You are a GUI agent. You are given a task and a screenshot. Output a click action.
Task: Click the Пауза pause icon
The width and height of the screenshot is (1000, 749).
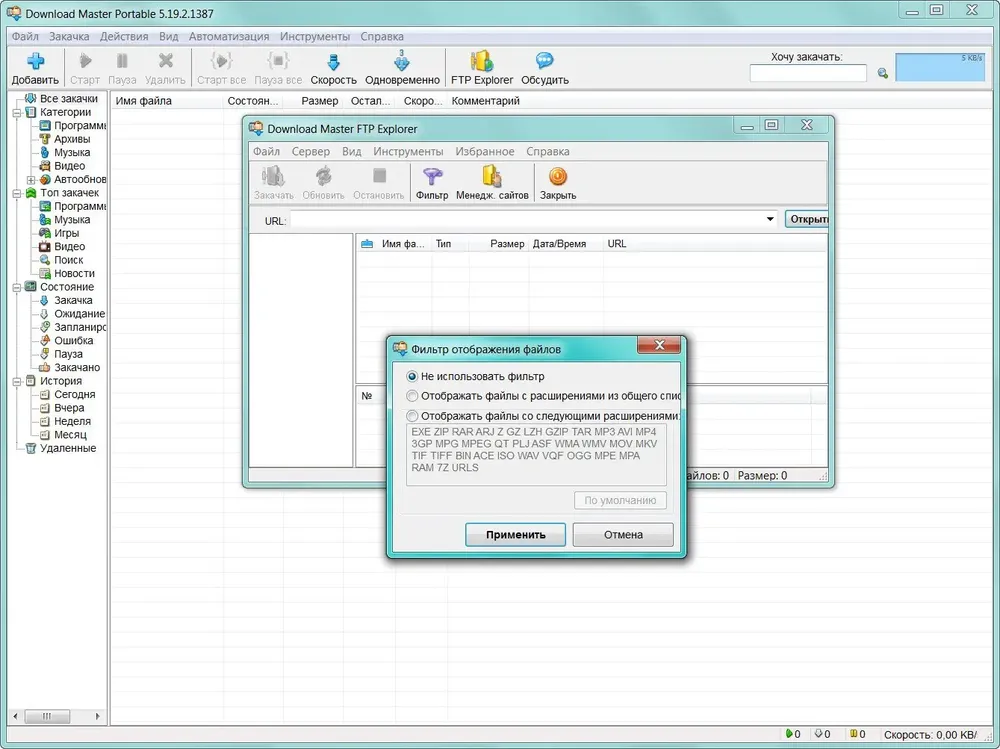coord(122,61)
